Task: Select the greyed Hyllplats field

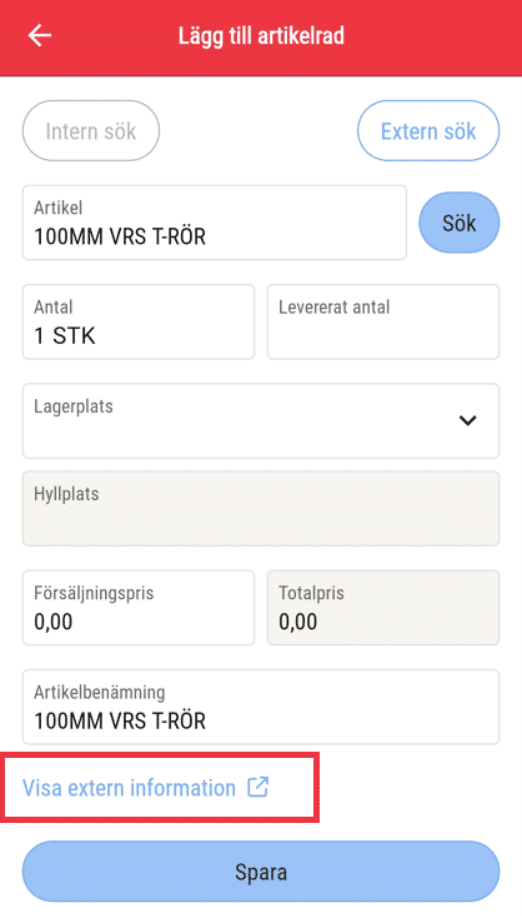Action: tap(261, 508)
